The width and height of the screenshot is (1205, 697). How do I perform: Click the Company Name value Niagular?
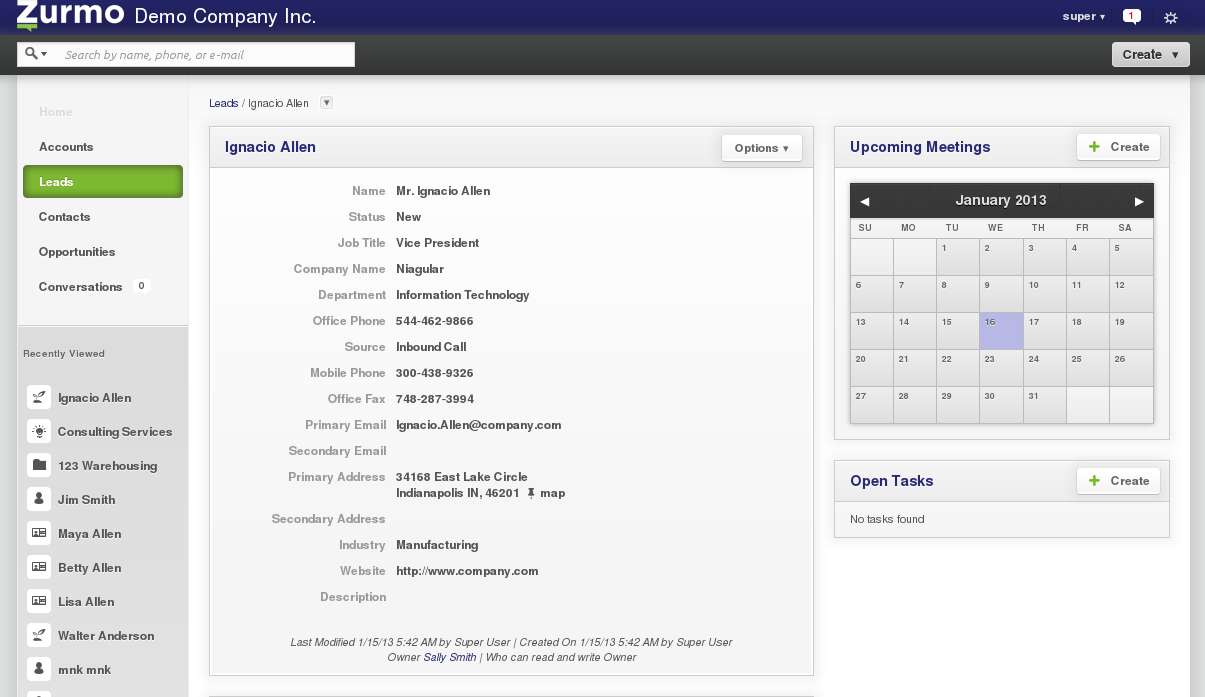(420, 269)
